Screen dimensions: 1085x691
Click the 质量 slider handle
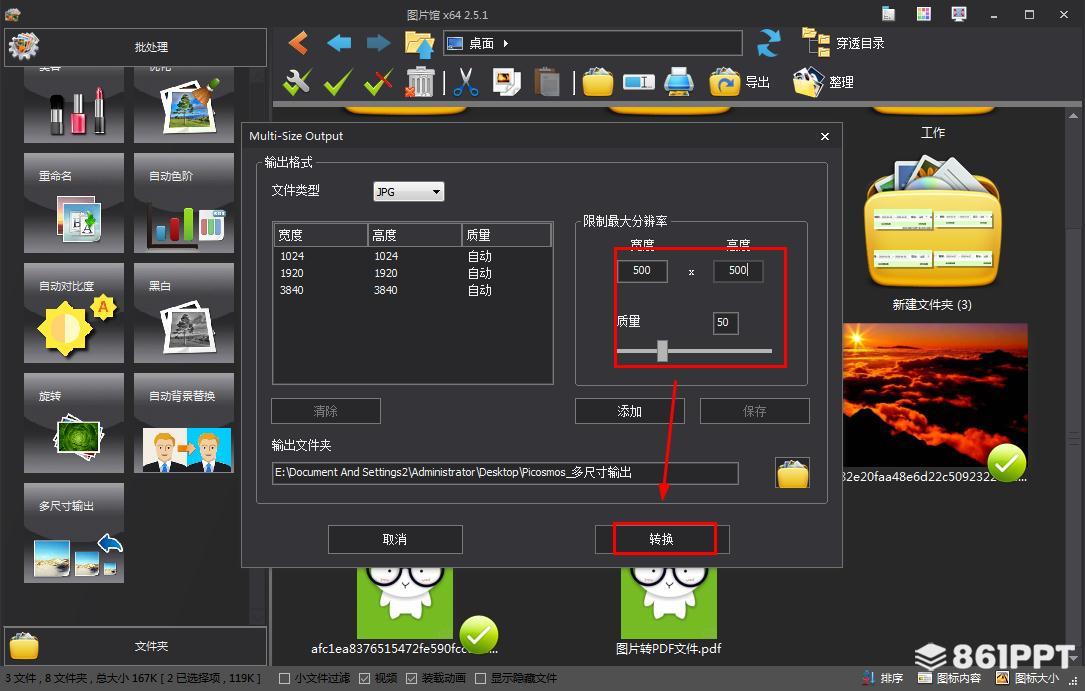pos(662,351)
